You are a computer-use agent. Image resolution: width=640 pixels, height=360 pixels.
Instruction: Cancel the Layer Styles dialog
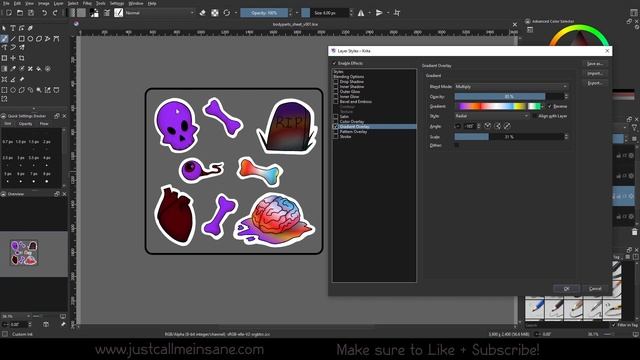tap(595, 289)
